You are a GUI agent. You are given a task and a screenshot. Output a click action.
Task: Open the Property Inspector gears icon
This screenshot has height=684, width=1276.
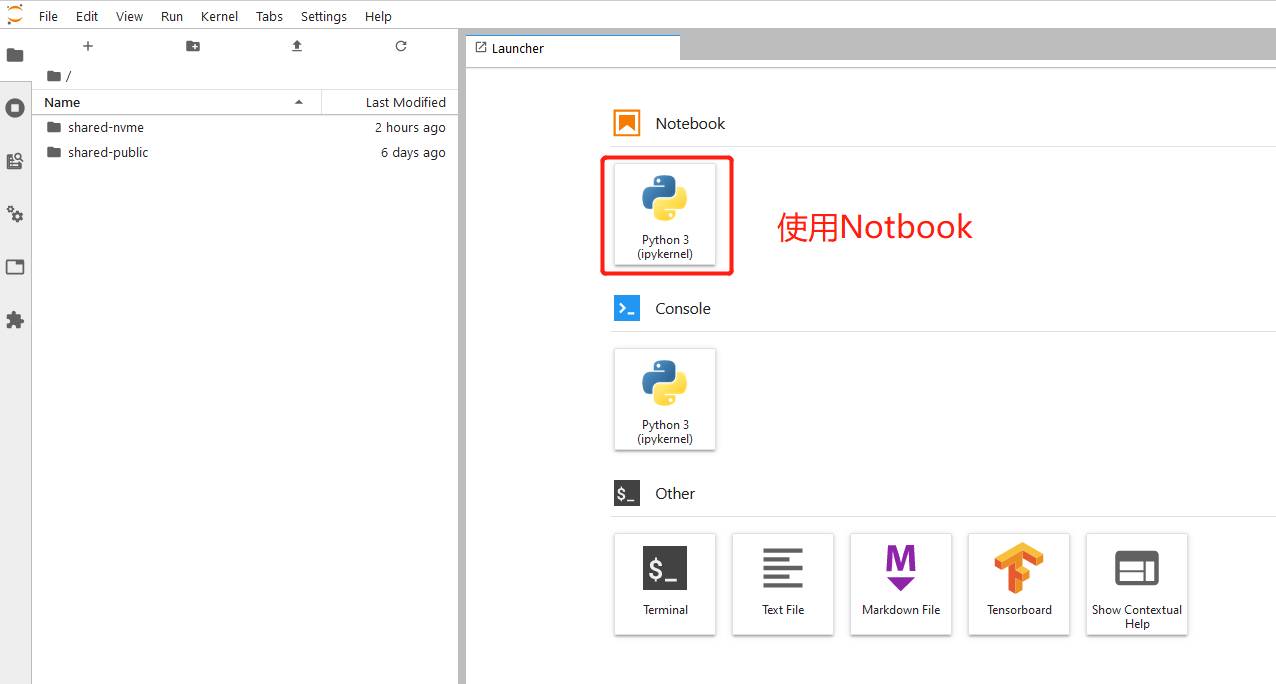coord(15,214)
